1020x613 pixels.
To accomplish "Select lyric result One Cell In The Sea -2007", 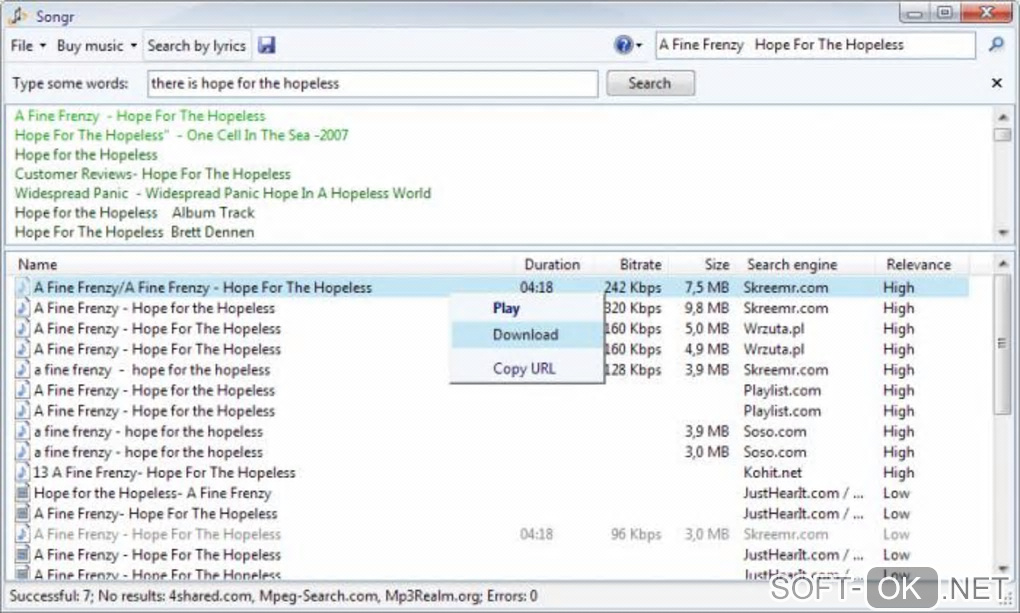I will click(181, 135).
